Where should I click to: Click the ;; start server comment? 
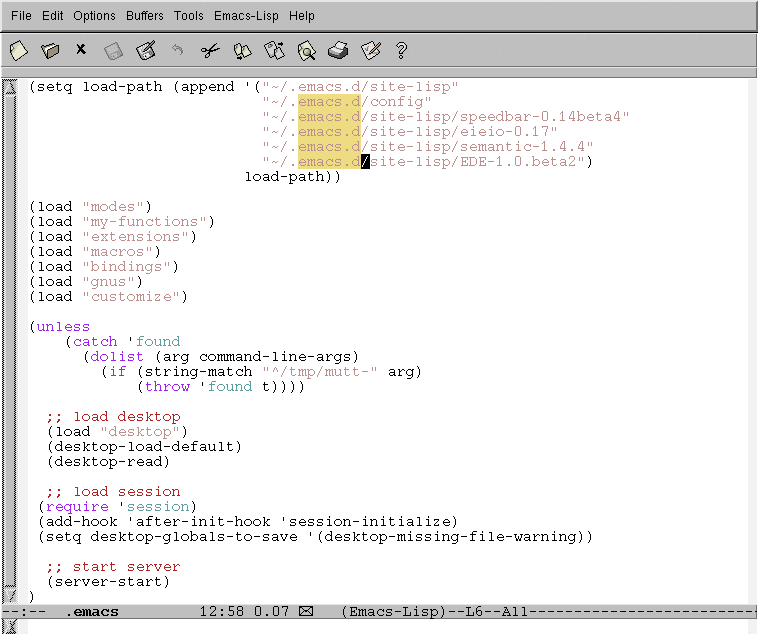[x=114, y=566]
